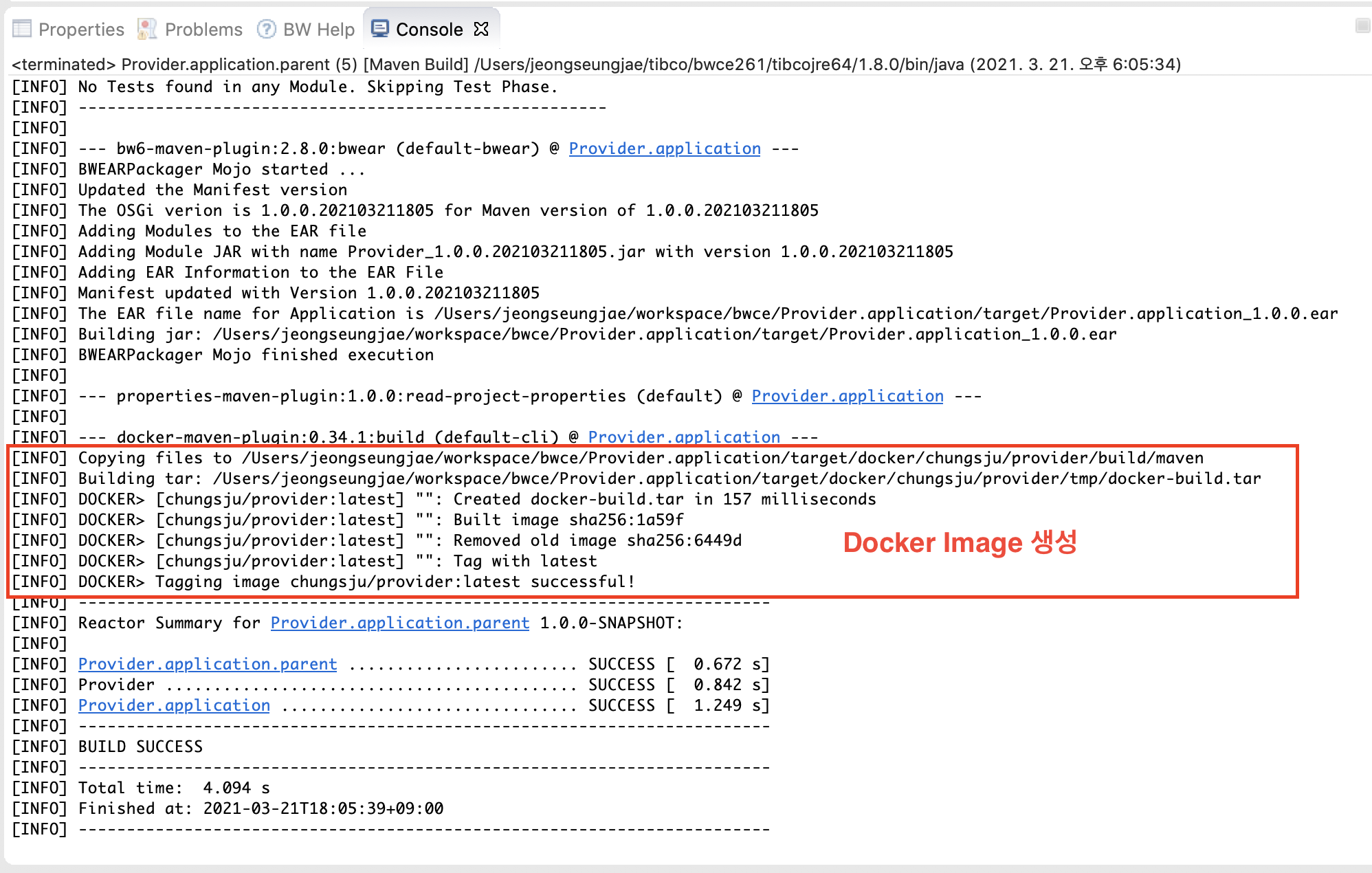Open the BW Help tab
The height and width of the screenshot is (873, 1372).
coord(306,30)
